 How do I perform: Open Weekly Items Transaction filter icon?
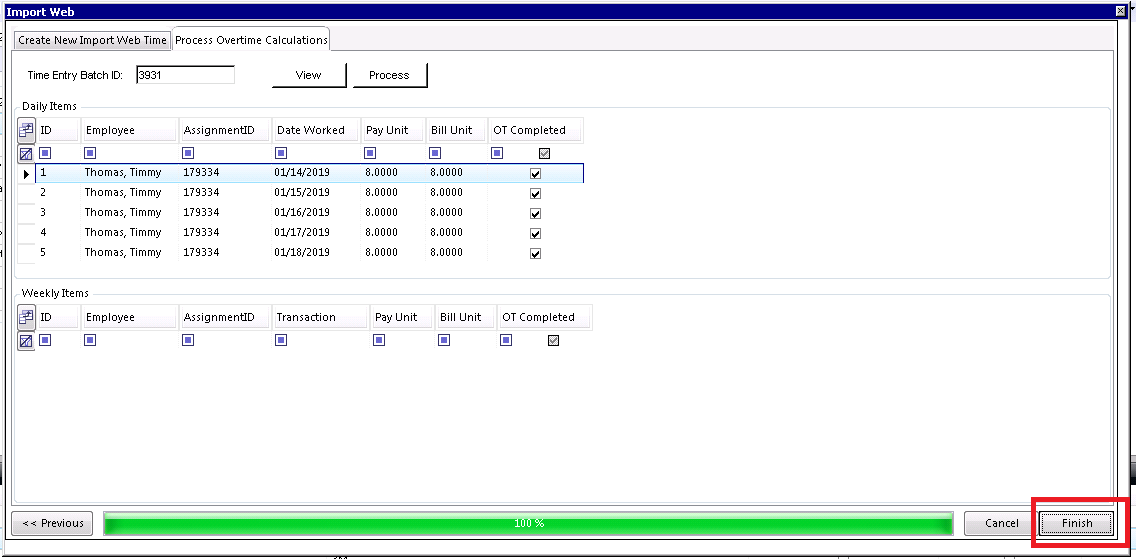pos(281,340)
